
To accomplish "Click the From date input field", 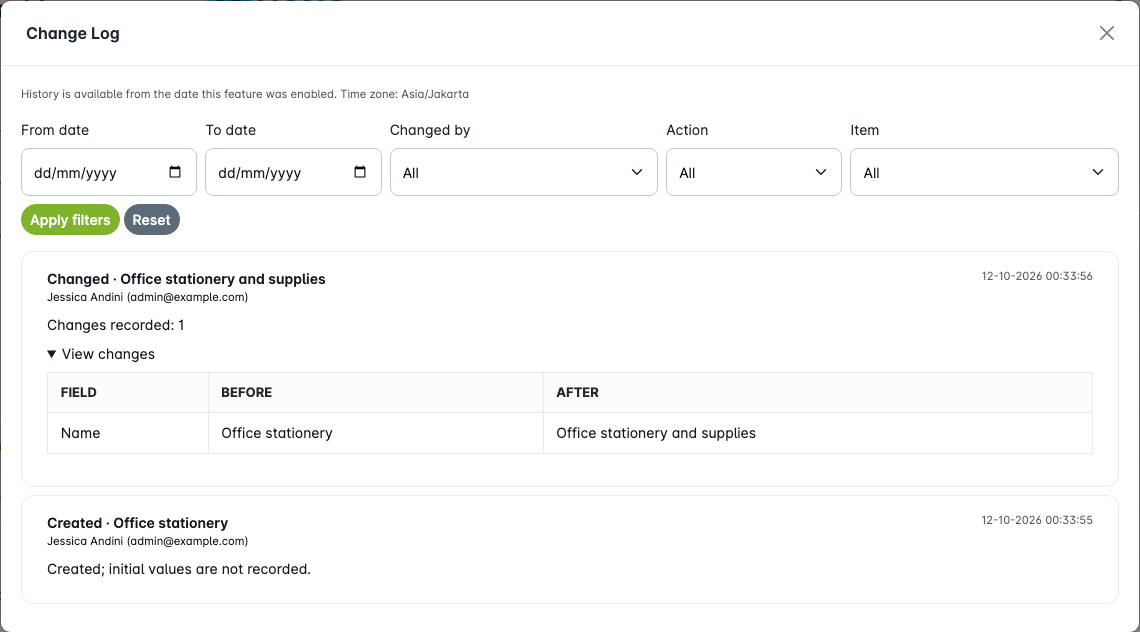I will click(109, 172).
